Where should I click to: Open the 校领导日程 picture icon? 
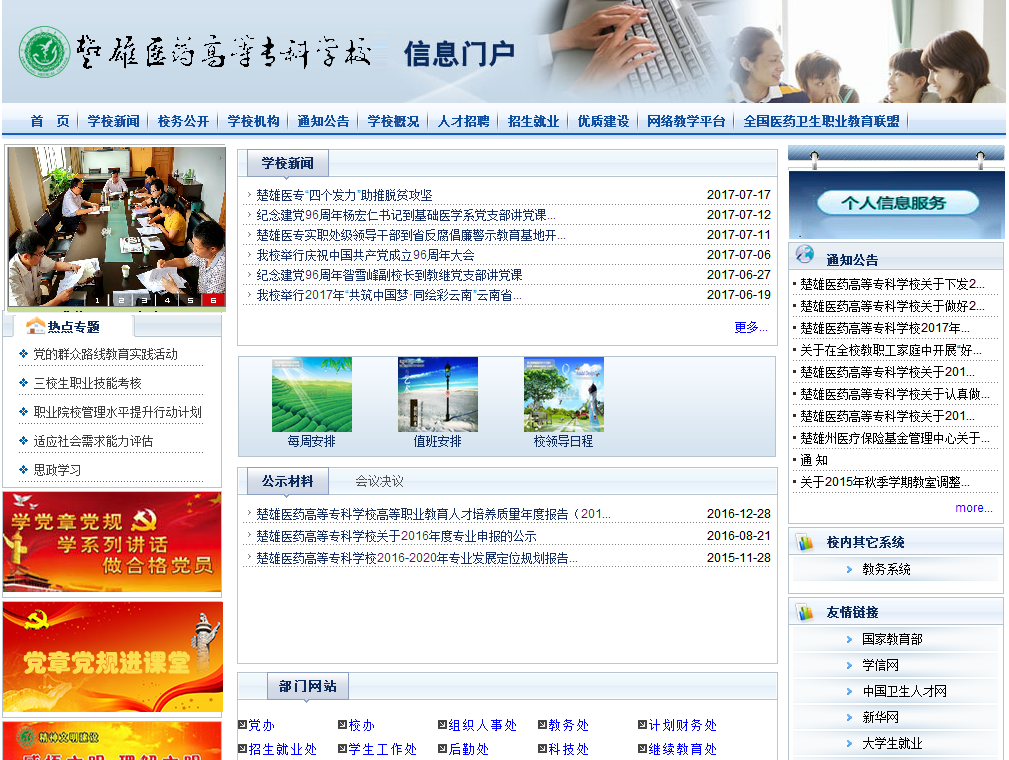[x=563, y=395]
